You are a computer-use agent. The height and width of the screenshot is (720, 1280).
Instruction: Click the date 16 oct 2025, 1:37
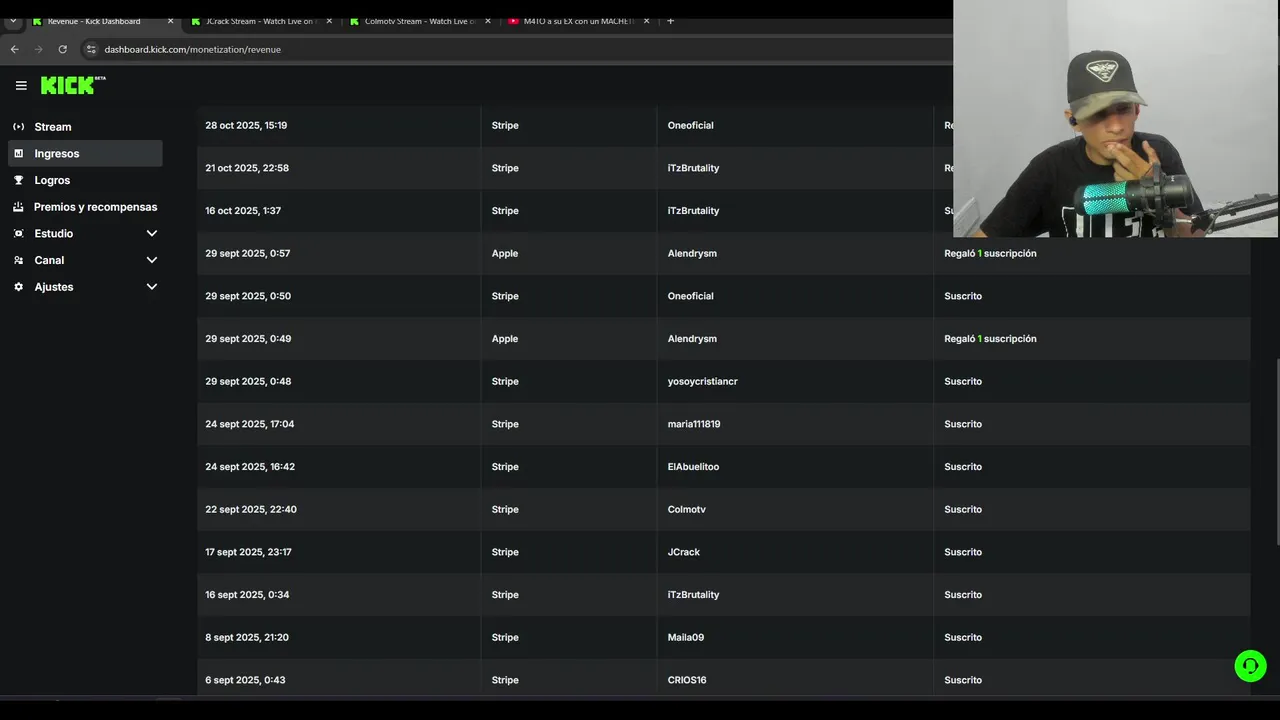click(x=243, y=211)
